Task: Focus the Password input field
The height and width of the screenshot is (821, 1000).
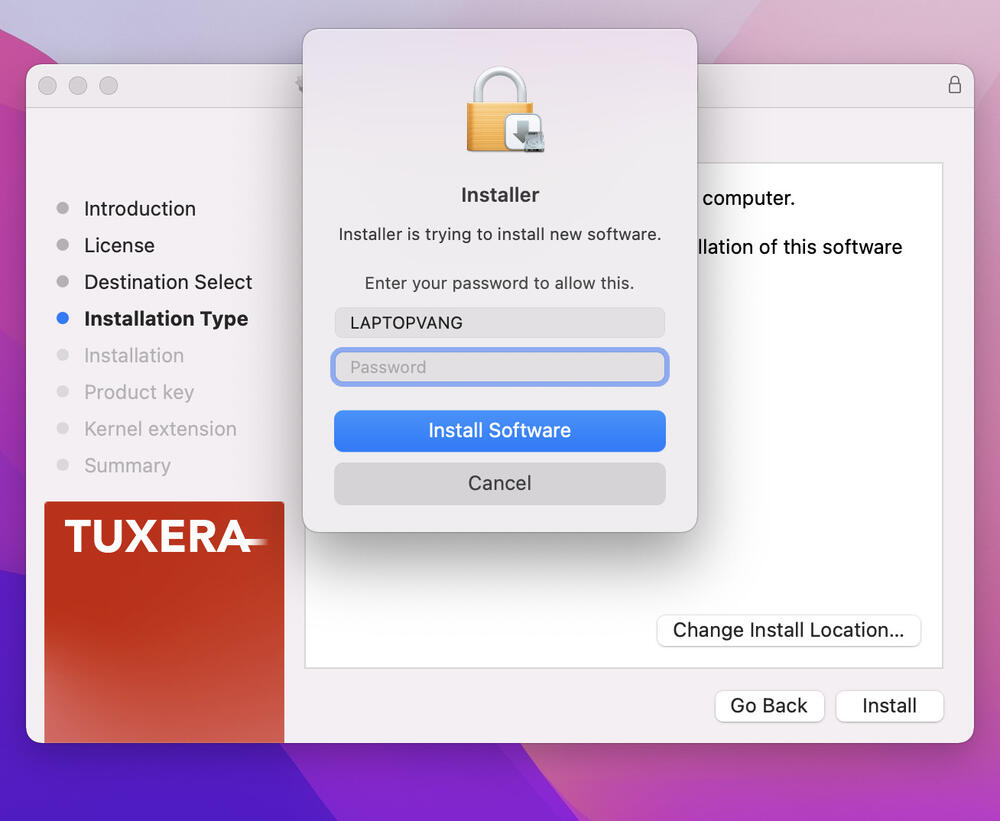Action: [x=499, y=367]
